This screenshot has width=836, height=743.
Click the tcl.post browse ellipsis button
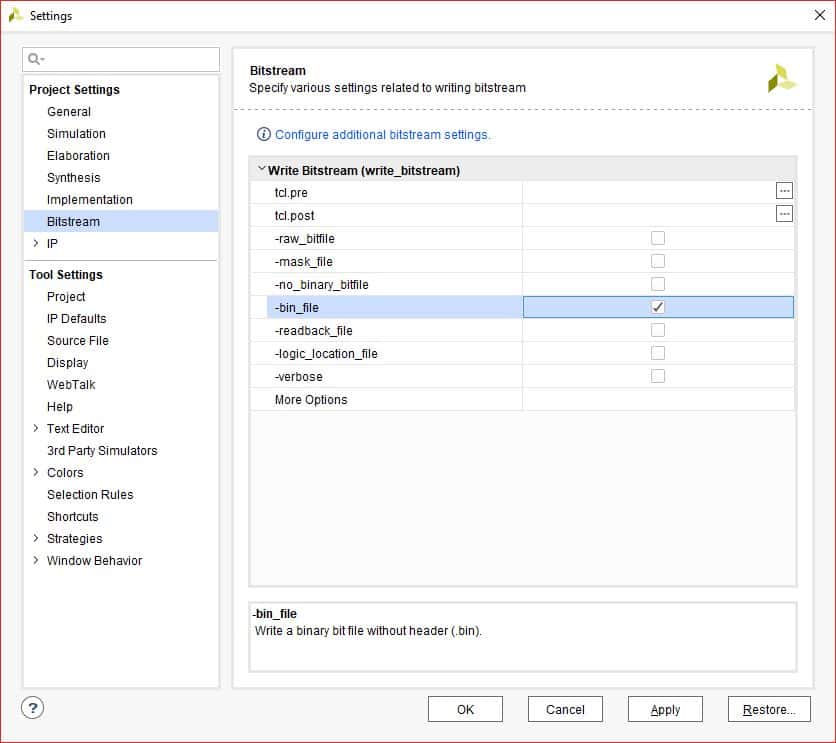point(784,214)
